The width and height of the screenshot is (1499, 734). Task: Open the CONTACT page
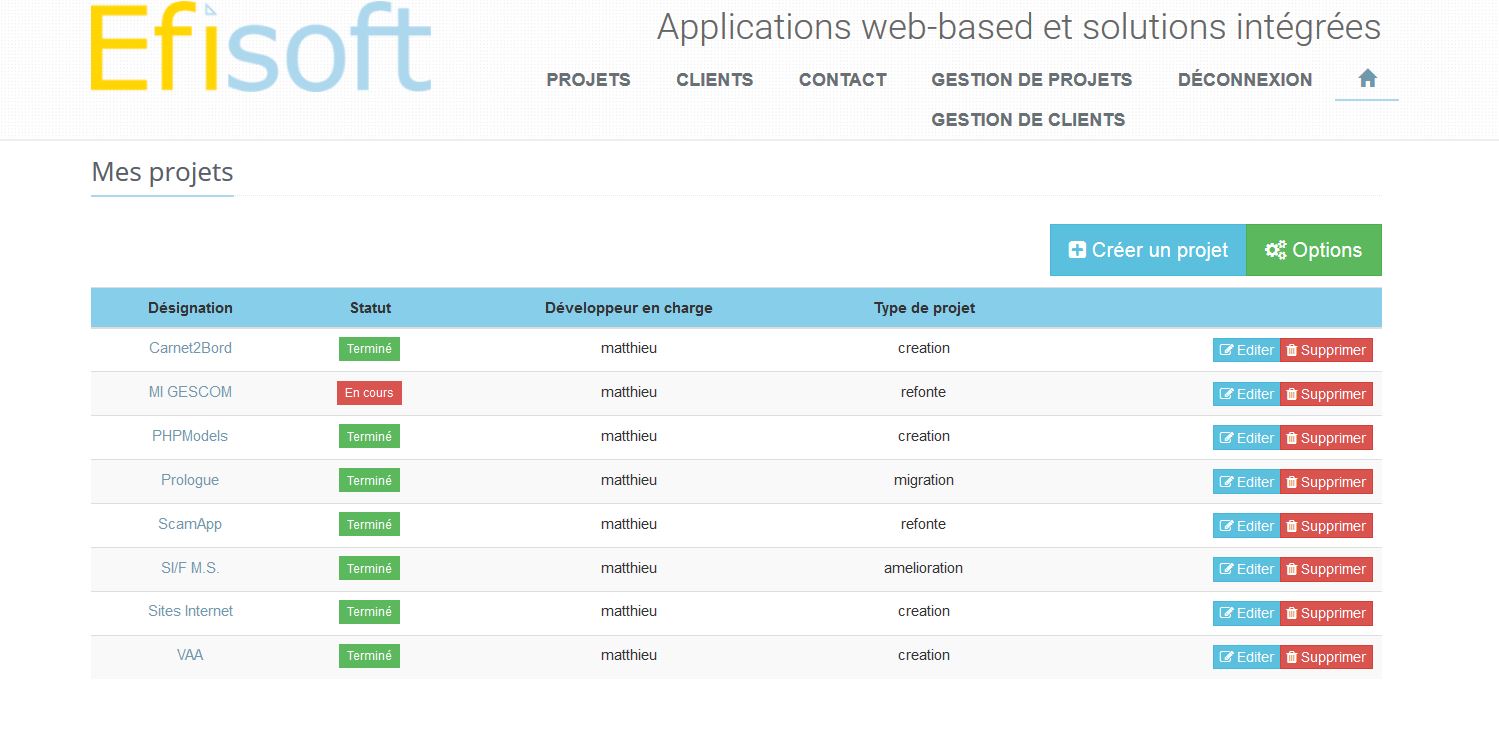point(842,80)
